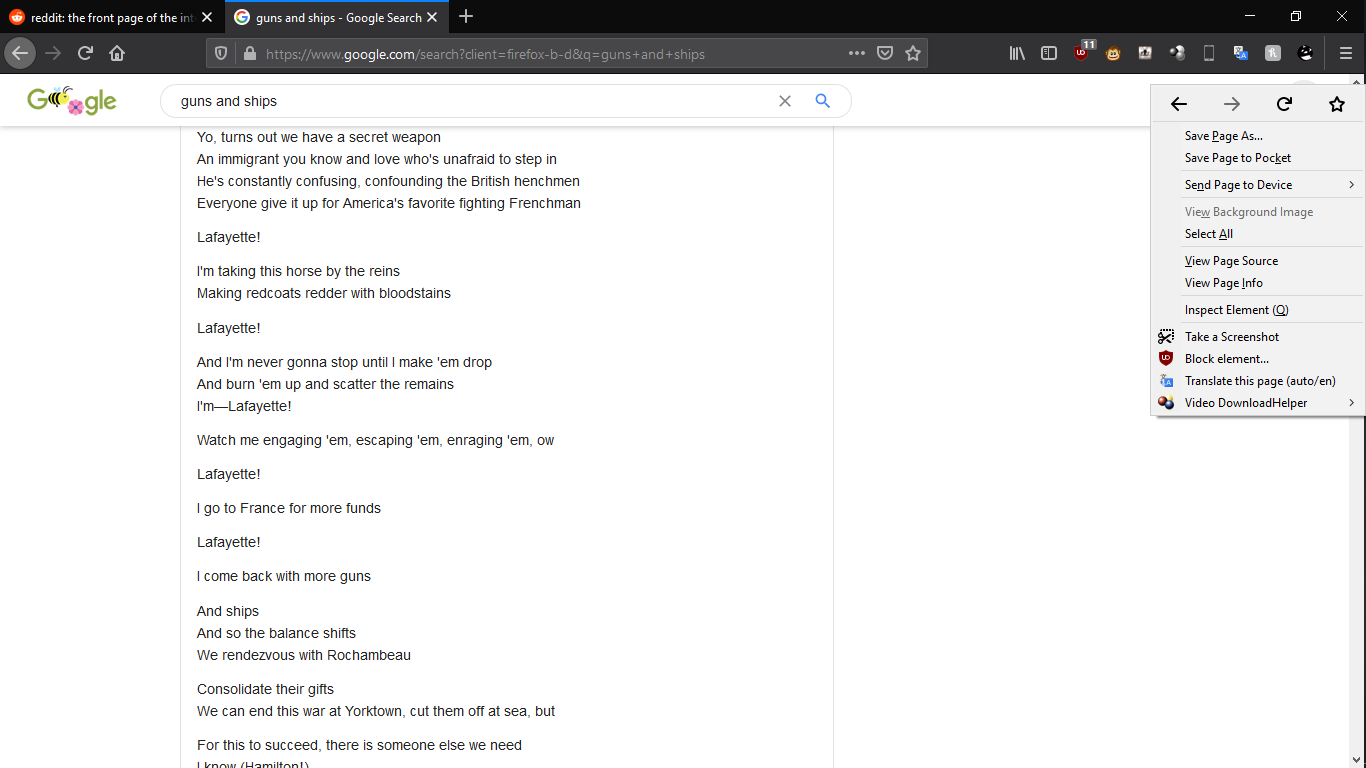Click the Save to Pocket icon in the address bar
Viewport: 1366px width, 768px height.
[x=885, y=54]
